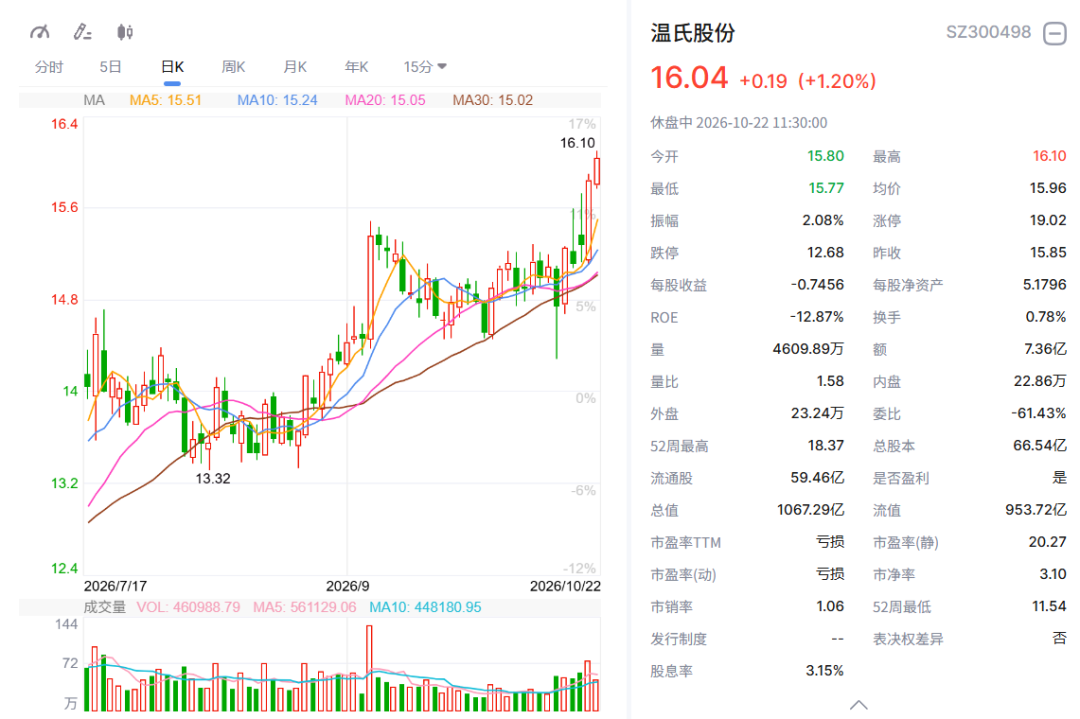Click the 涨停 value 19.02
1080x719 pixels.
(x=1048, y=220)
